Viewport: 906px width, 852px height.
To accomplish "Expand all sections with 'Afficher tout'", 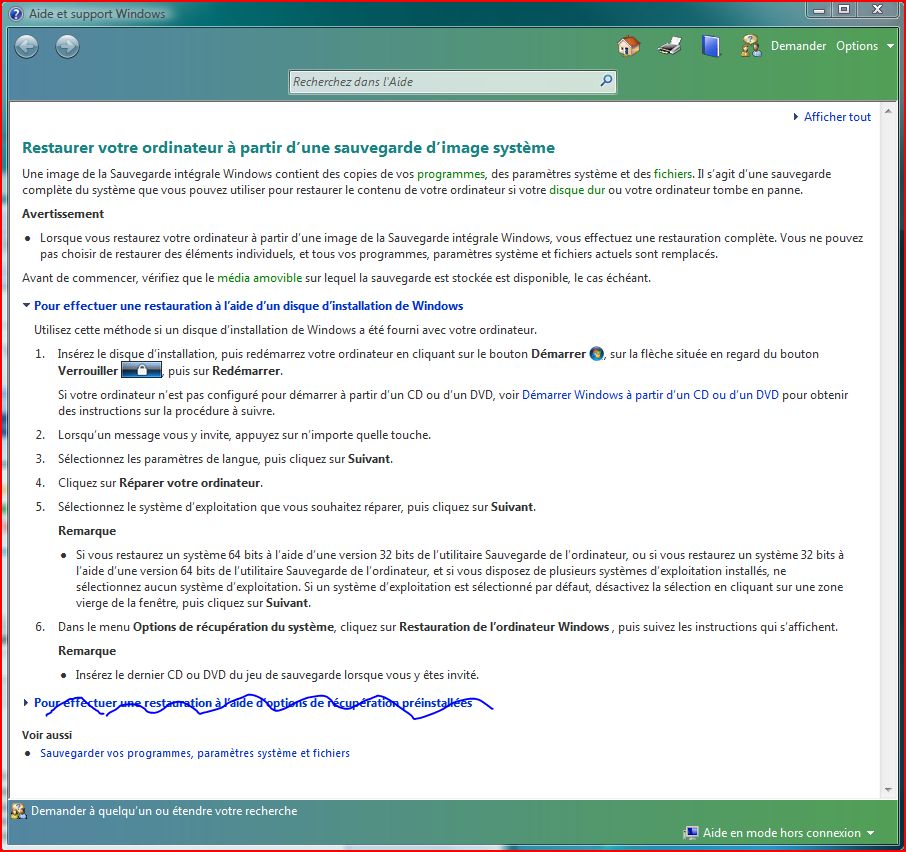I will point(836,117).
